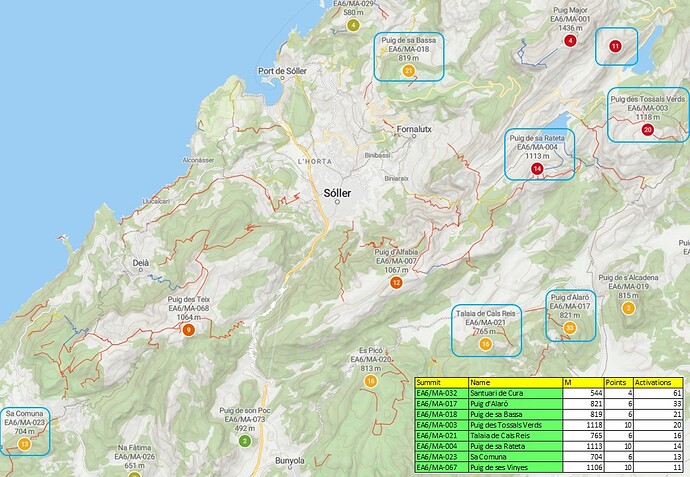Select the Puig de sa Bassa table cell

coord(516,414)
